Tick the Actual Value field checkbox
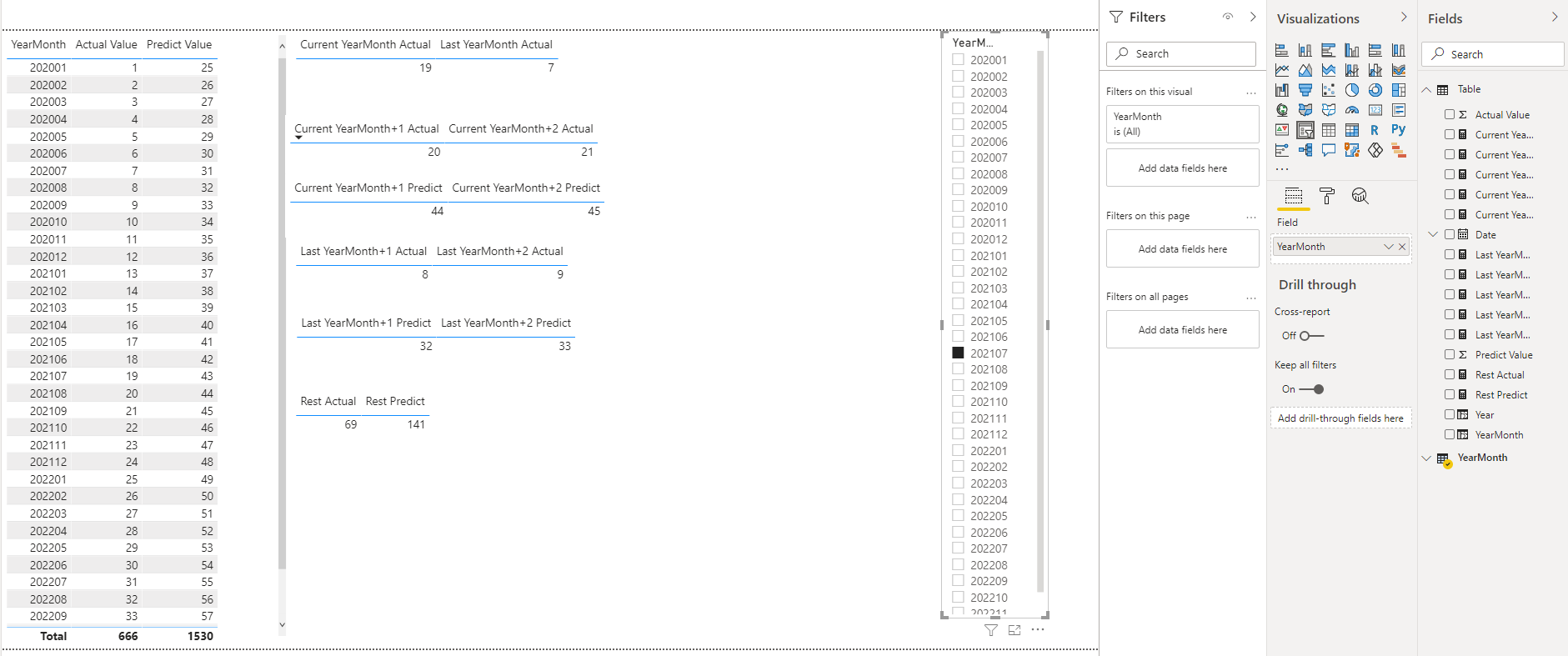 pos(1450,115)
